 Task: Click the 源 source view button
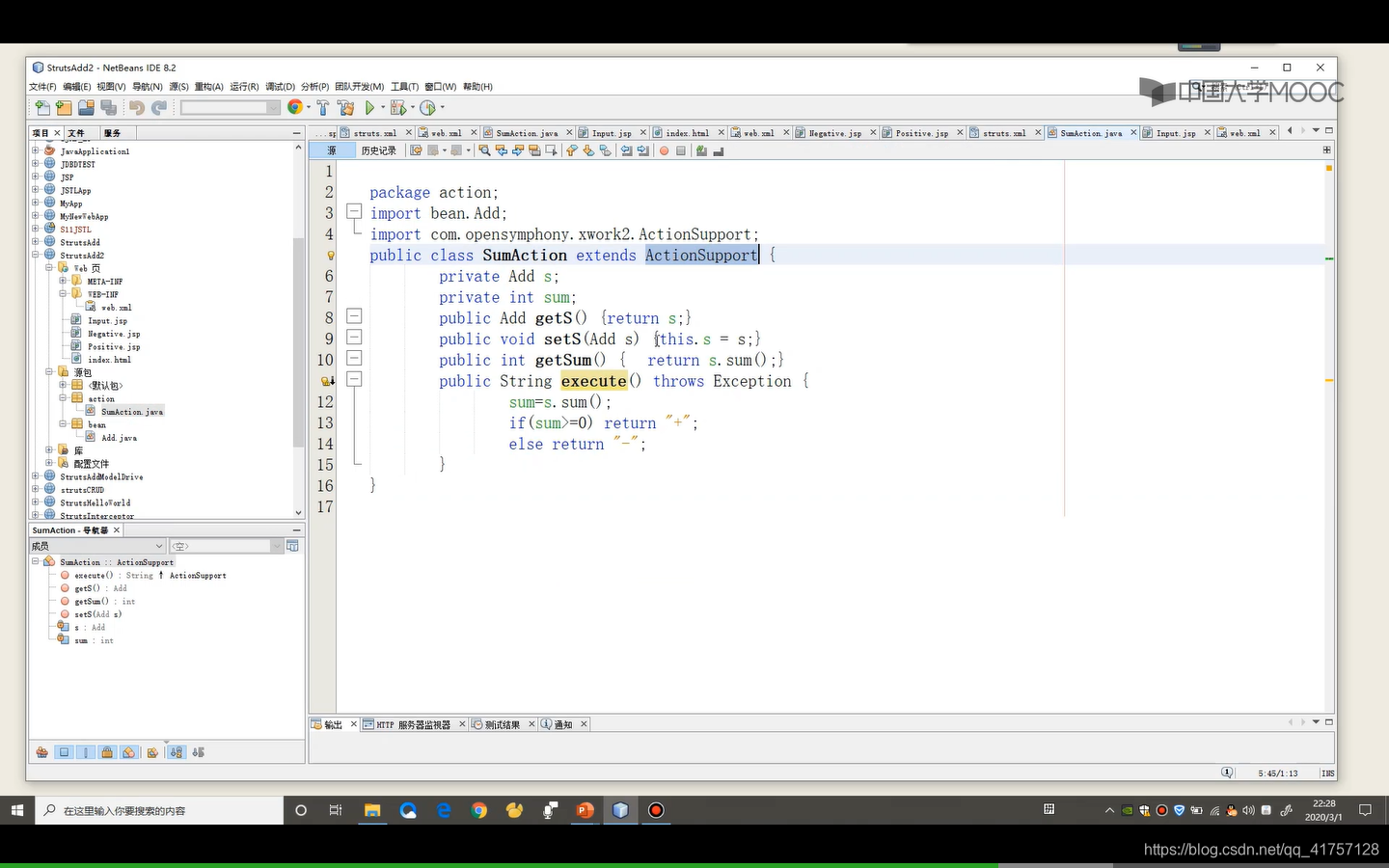(x=332, y=150)
